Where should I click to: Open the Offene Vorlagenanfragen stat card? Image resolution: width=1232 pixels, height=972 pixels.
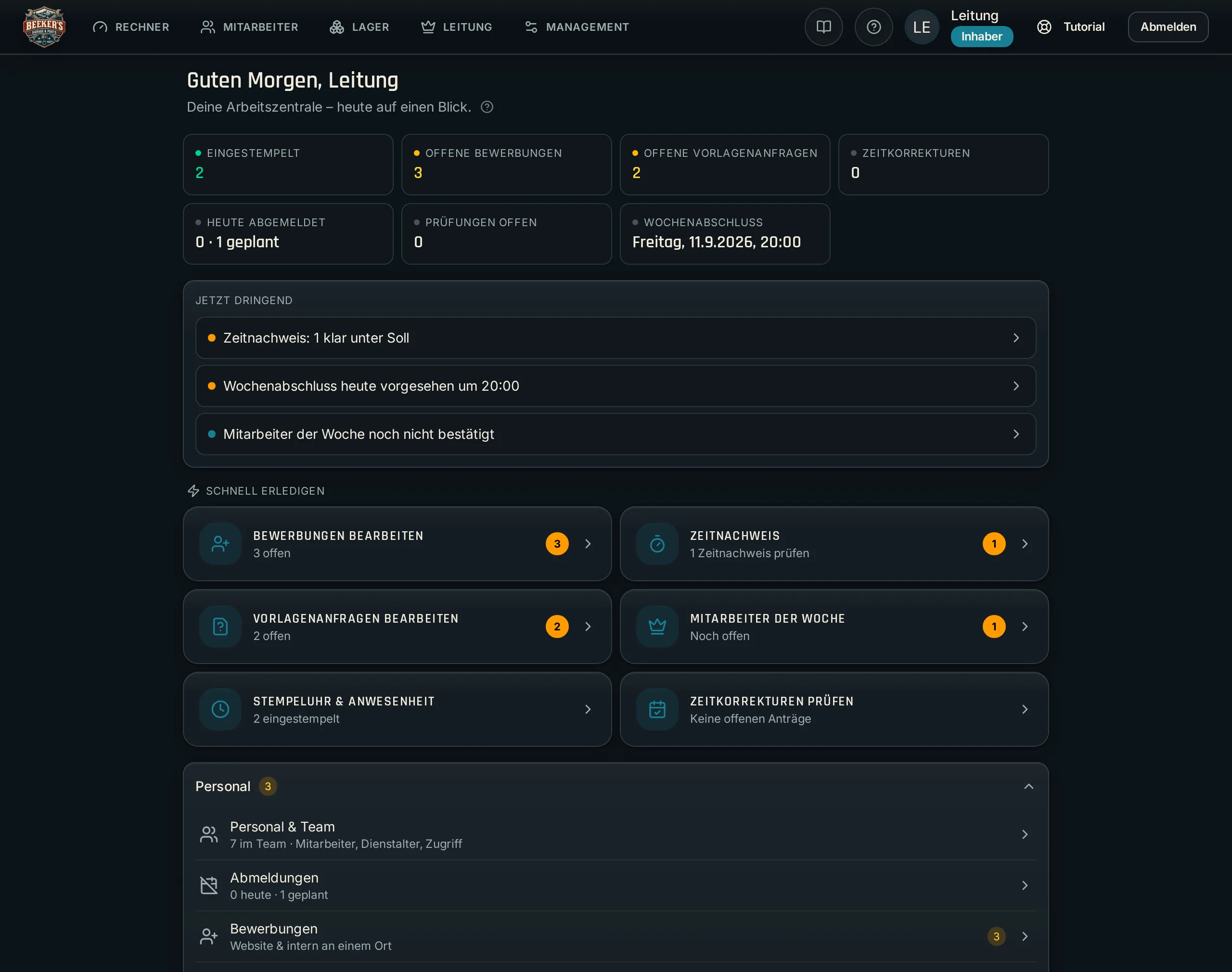725,165
